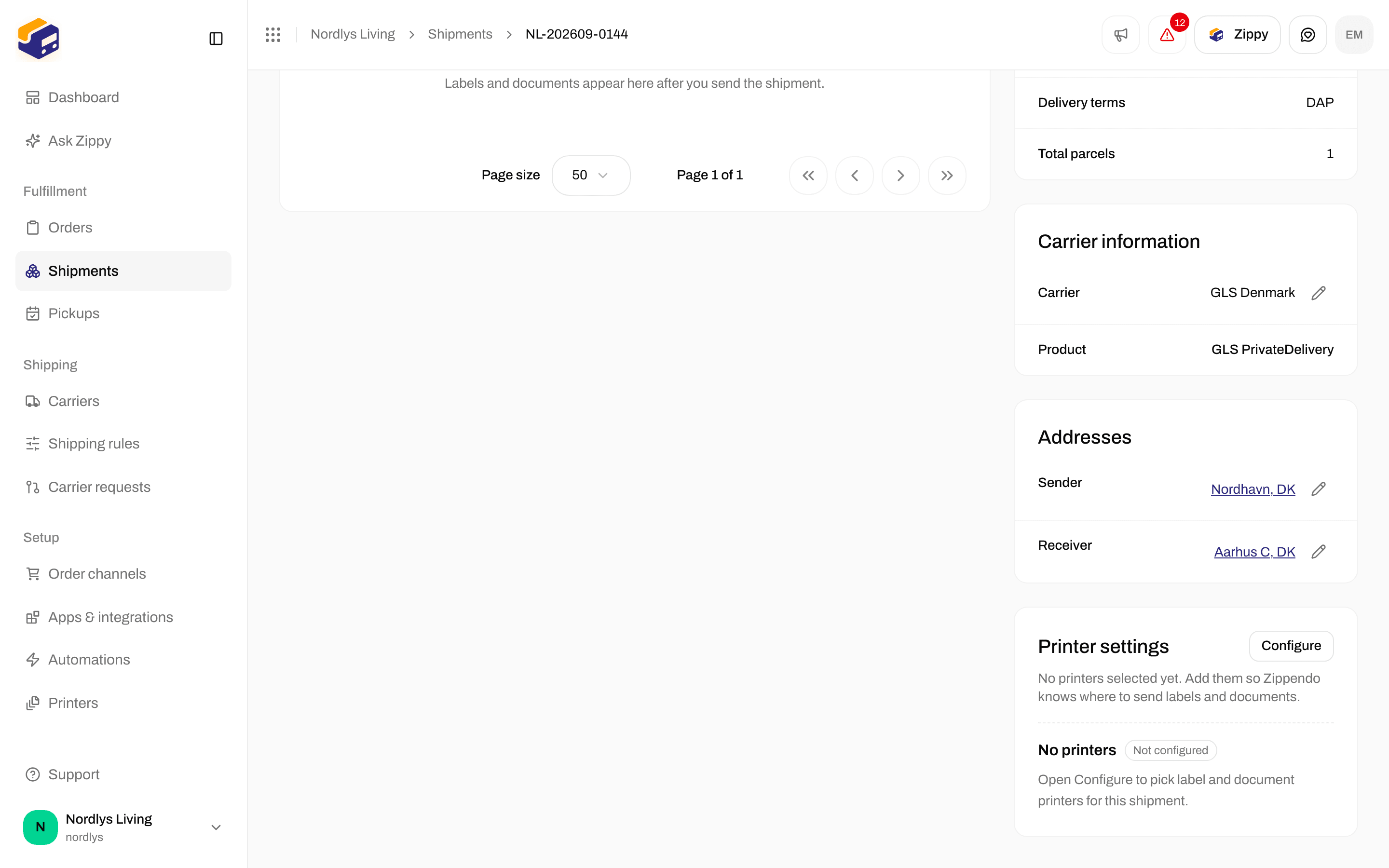The width and height of the screenshot is (1389, 868).
Task: Edit the Receiver address pencil icon
Action: pyautogui.click(x=1319, y=552)
